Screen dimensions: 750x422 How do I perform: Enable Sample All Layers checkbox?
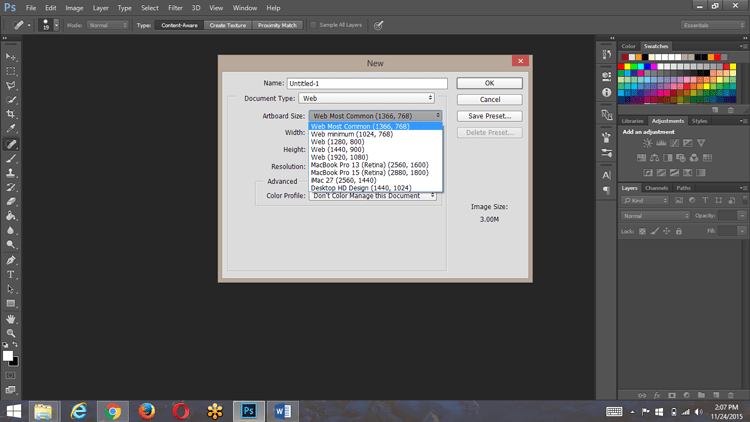[313, 25]
